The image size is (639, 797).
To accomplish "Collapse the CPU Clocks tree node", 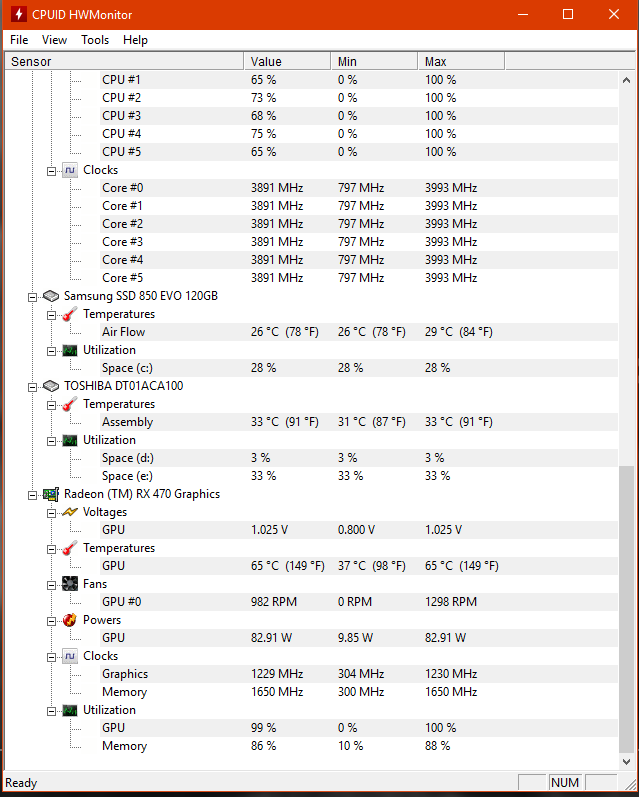I will click(52, 170).
